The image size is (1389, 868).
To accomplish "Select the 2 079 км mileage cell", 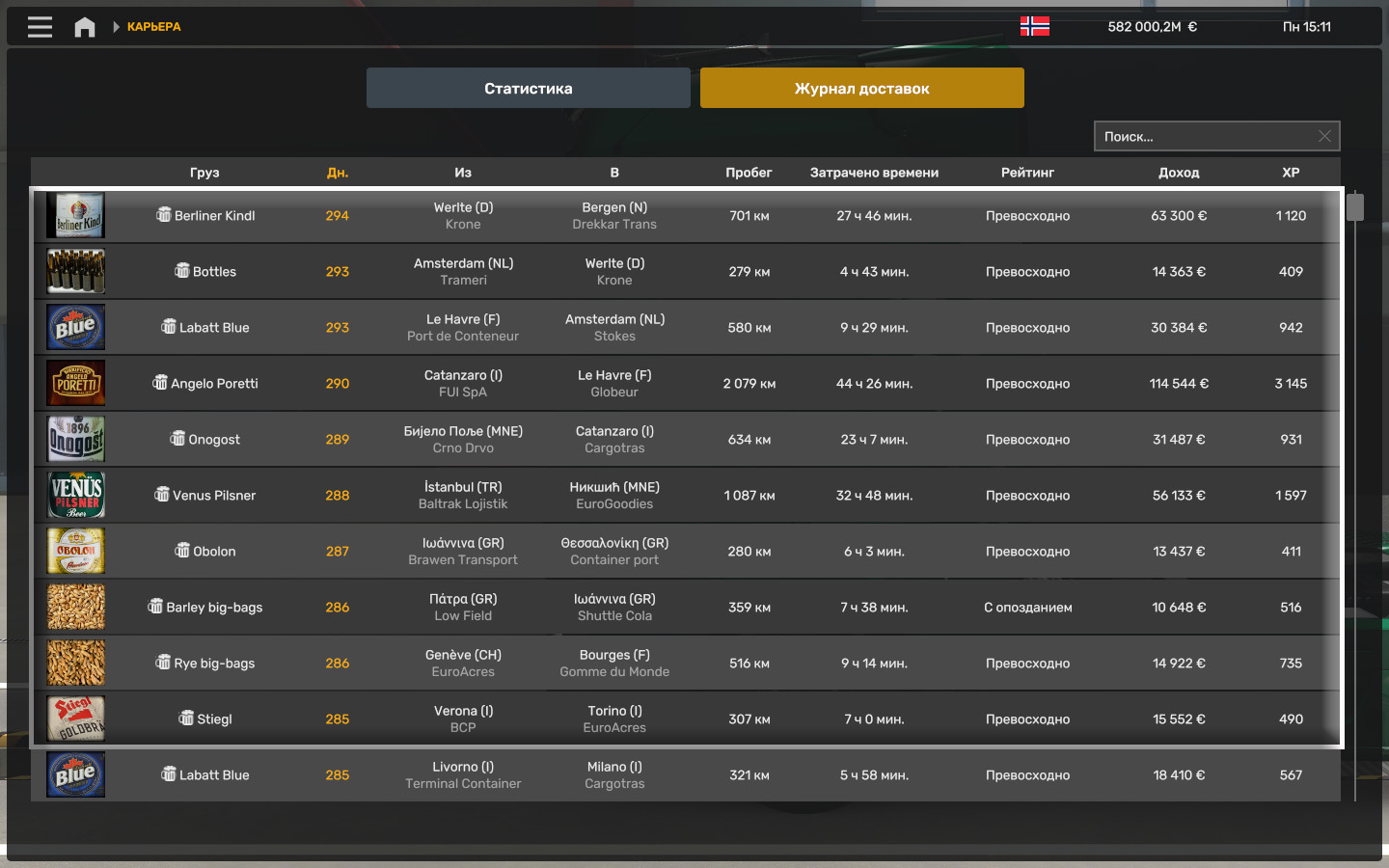I will 749,384.
